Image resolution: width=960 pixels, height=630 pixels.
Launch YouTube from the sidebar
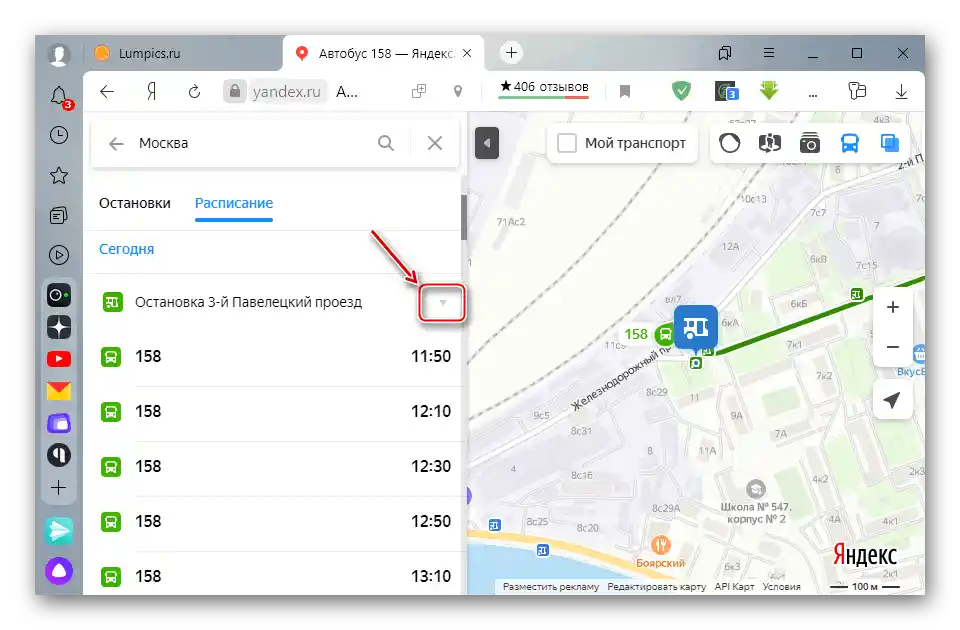(x=59, y=359)
